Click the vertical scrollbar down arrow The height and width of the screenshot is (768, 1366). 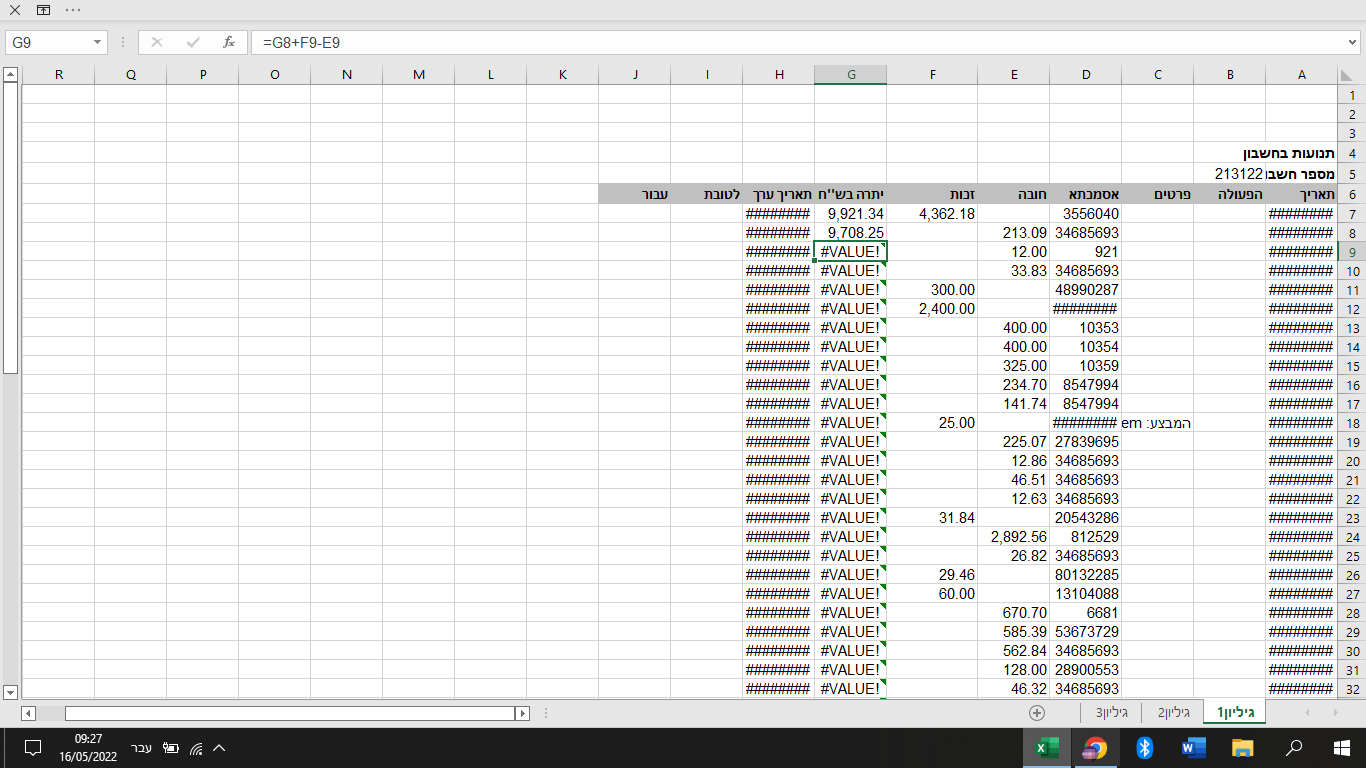tap(10, 692)
